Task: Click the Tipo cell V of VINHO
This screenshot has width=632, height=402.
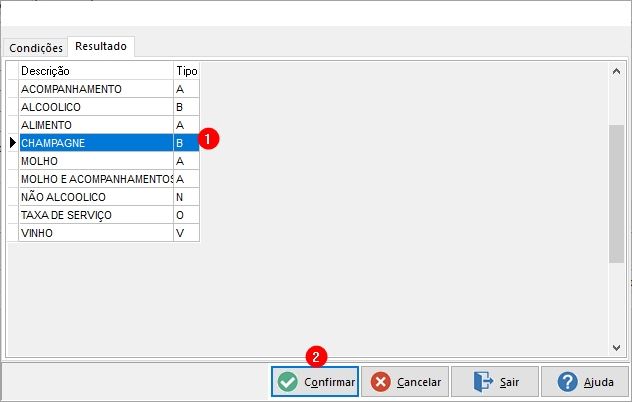Action: 187,233
